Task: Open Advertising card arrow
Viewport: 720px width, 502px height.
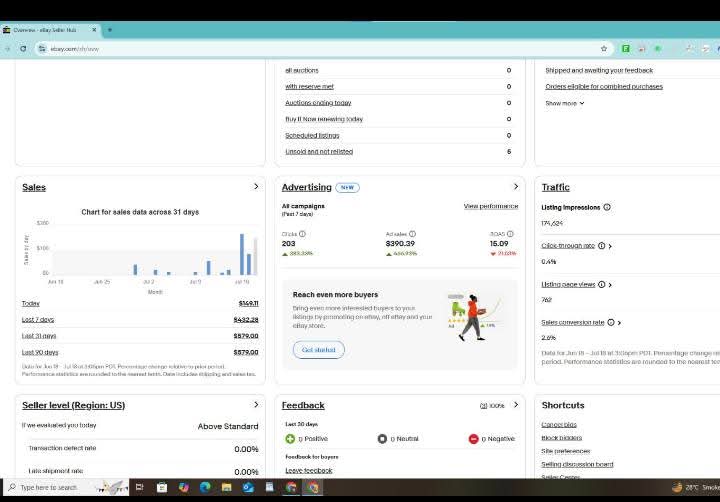Action: click(x=516, y=186)
